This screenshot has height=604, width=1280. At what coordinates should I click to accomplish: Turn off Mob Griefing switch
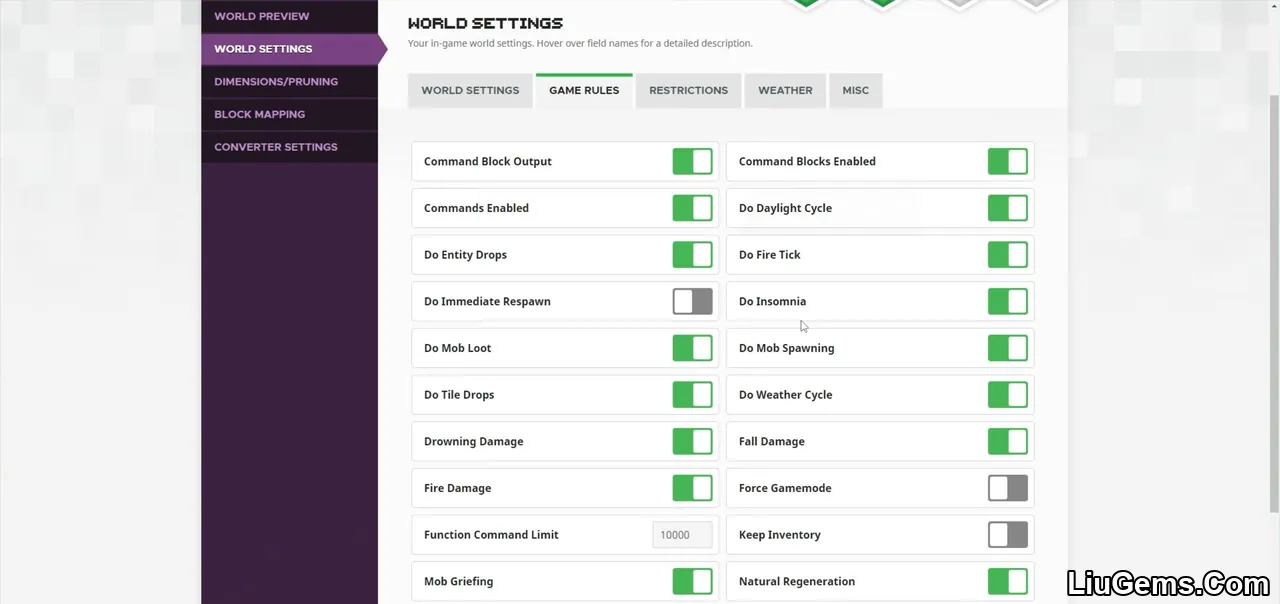692,581
